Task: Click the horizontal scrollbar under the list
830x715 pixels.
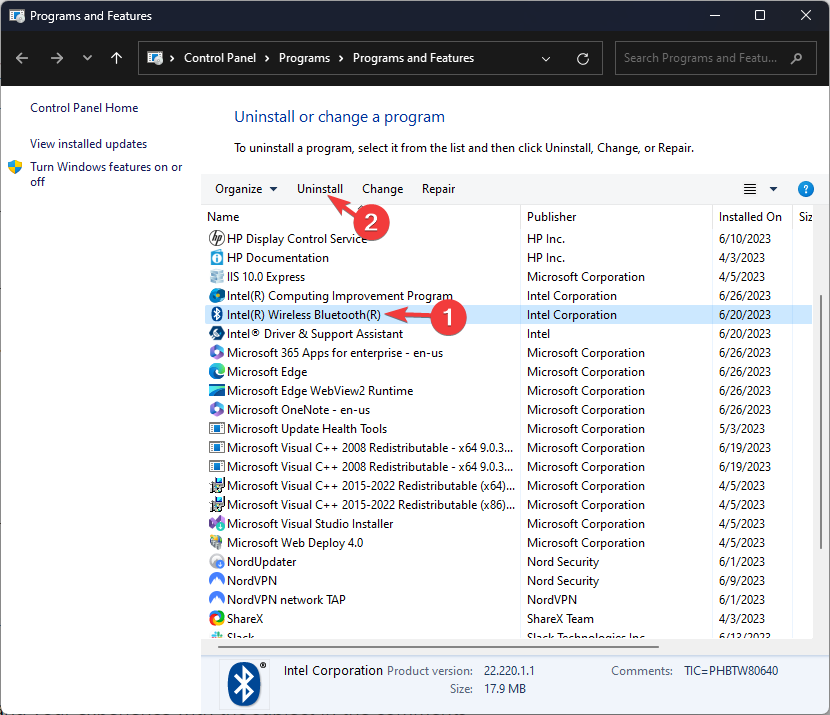Action: tap(438, 647)
